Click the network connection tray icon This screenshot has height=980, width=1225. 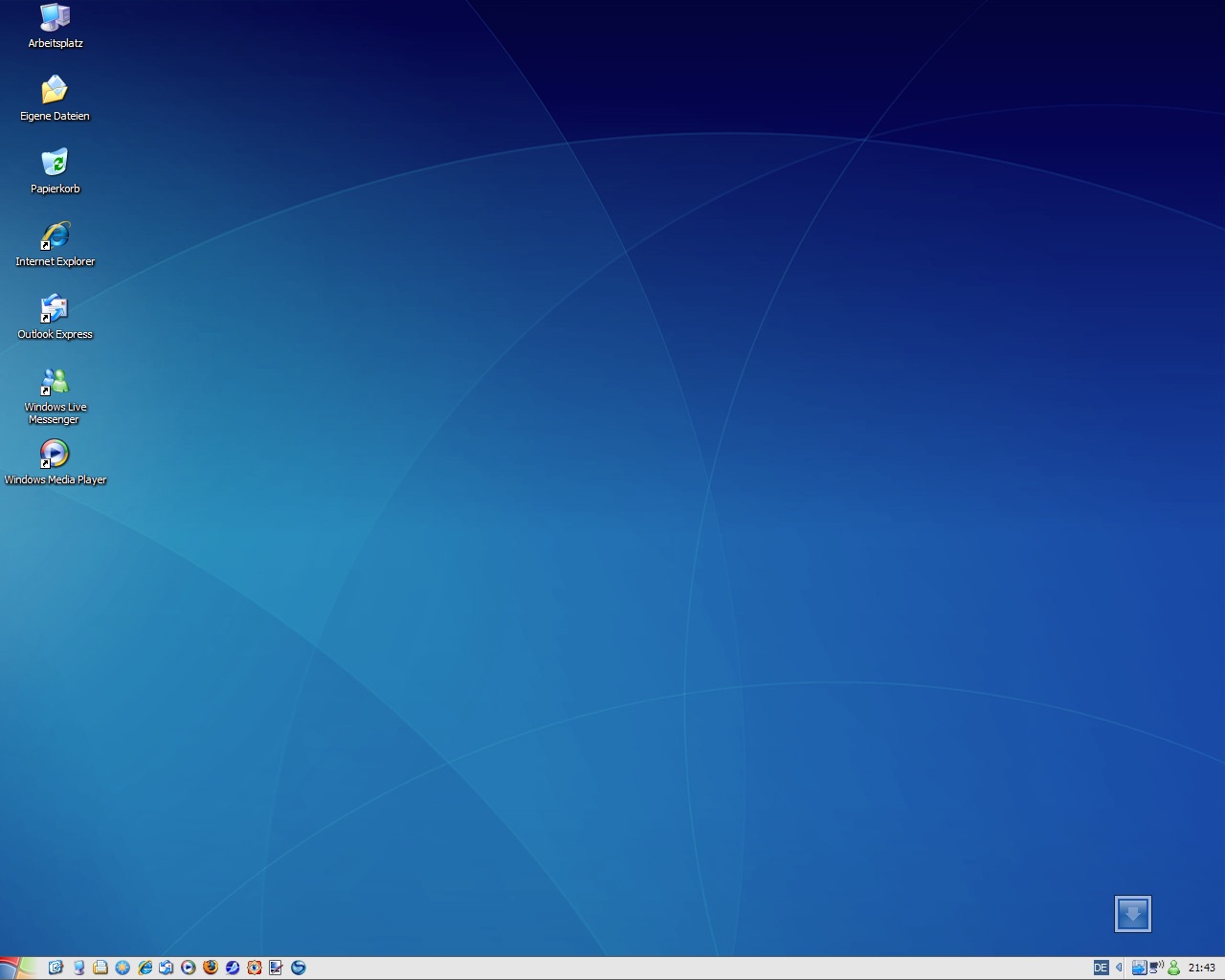(x=1156, y=968)
